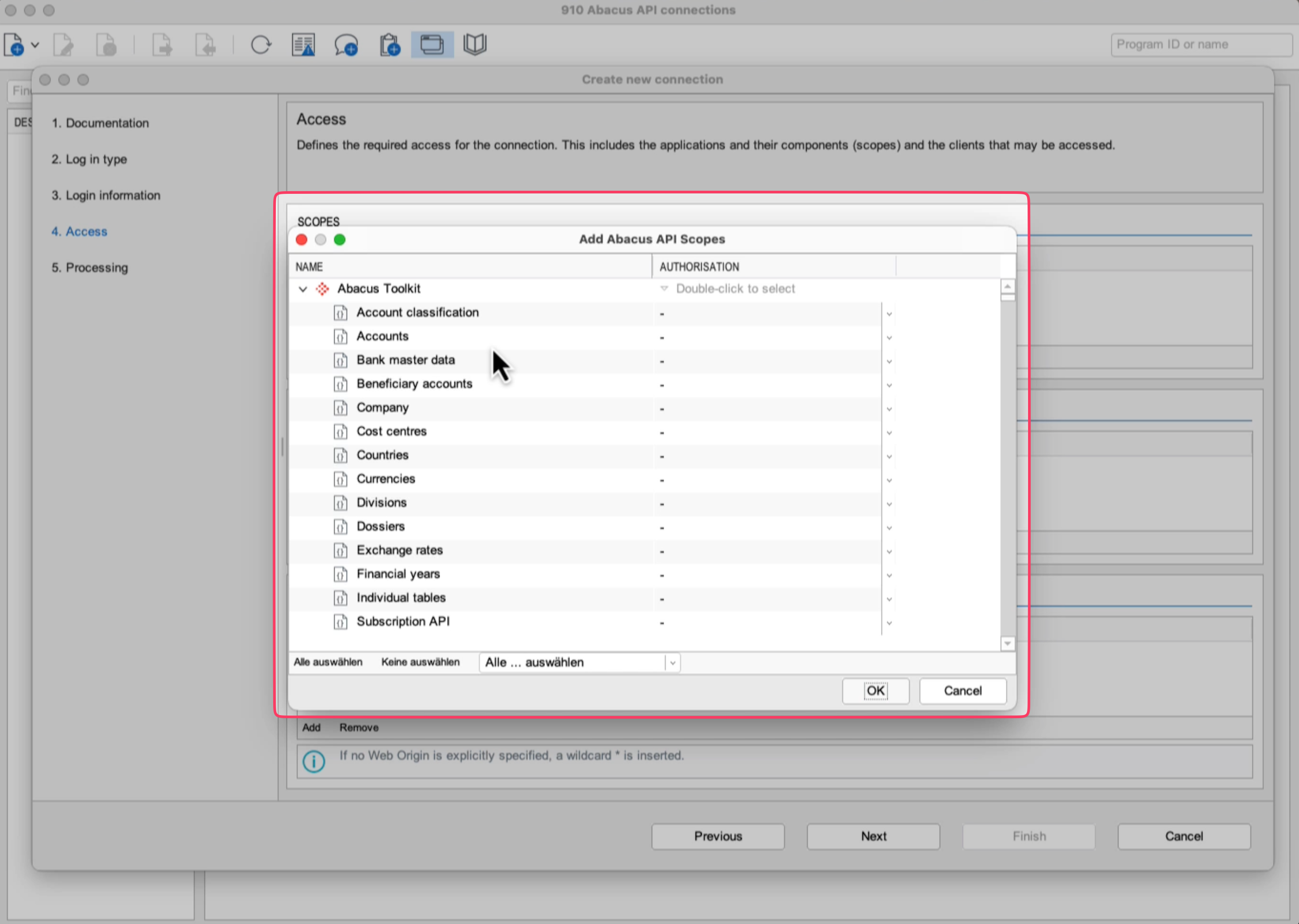The width and height of the screenshot is (1299, 924).
Task: Select the Accounts scope icon
Action: pos(340,337)
